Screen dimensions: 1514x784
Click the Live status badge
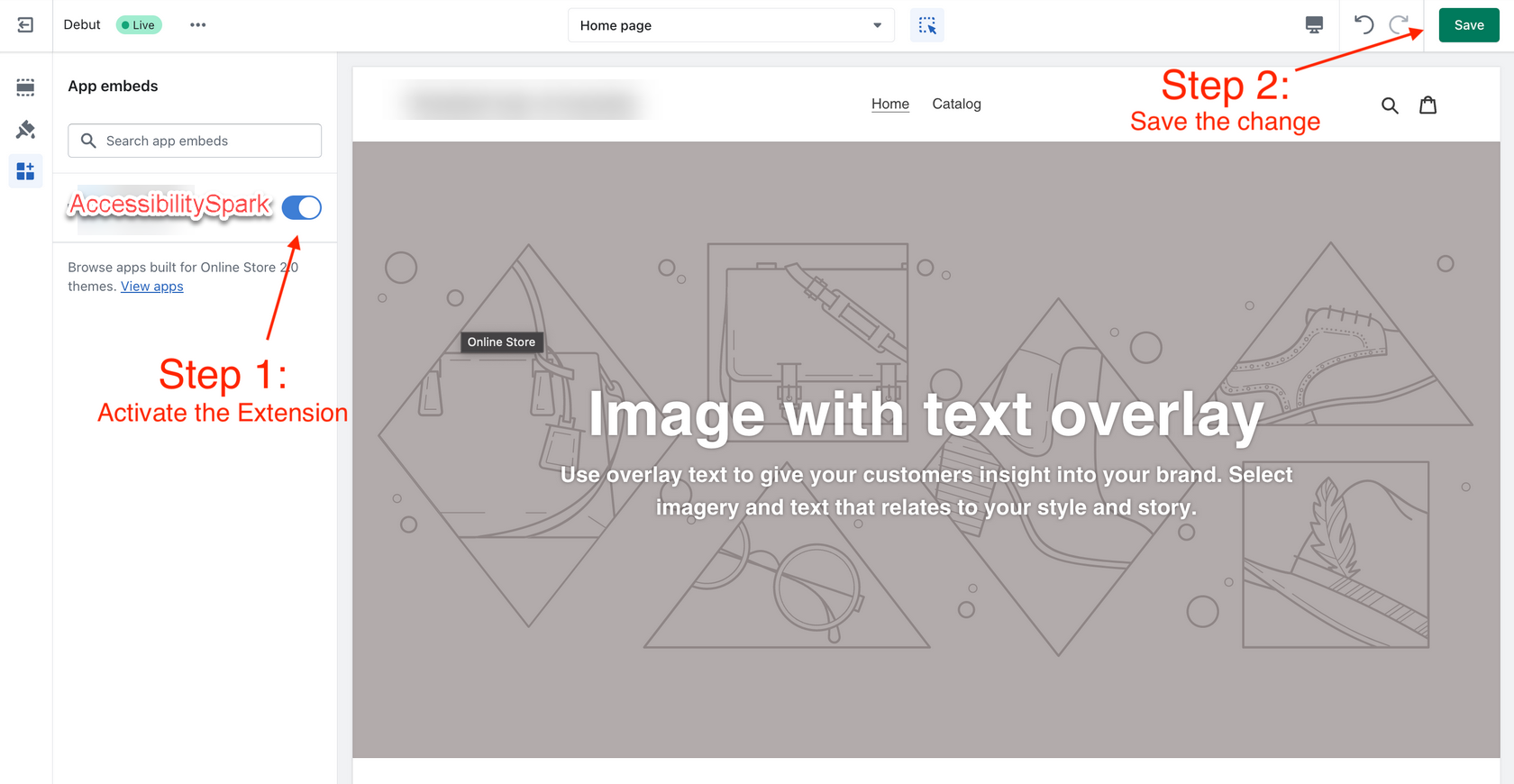coord(139,25)
